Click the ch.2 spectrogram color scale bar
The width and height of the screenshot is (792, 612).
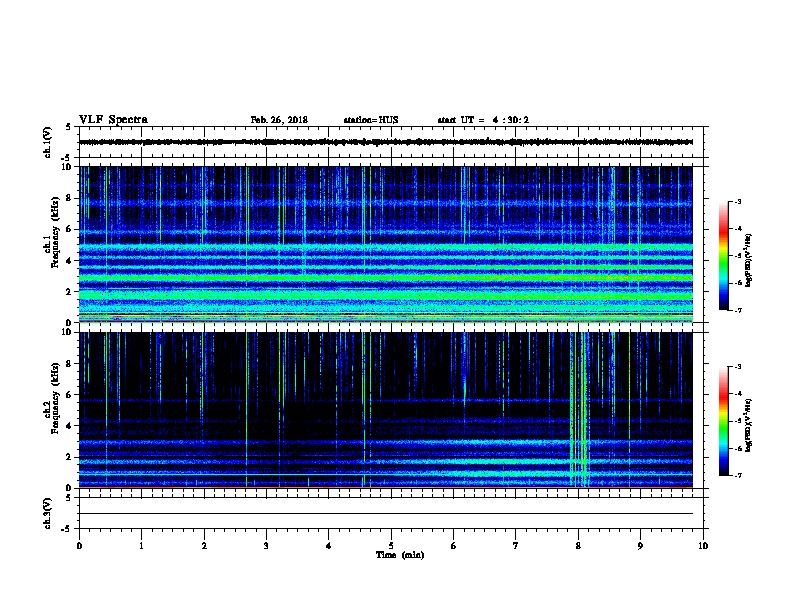(x=724, y=421)
